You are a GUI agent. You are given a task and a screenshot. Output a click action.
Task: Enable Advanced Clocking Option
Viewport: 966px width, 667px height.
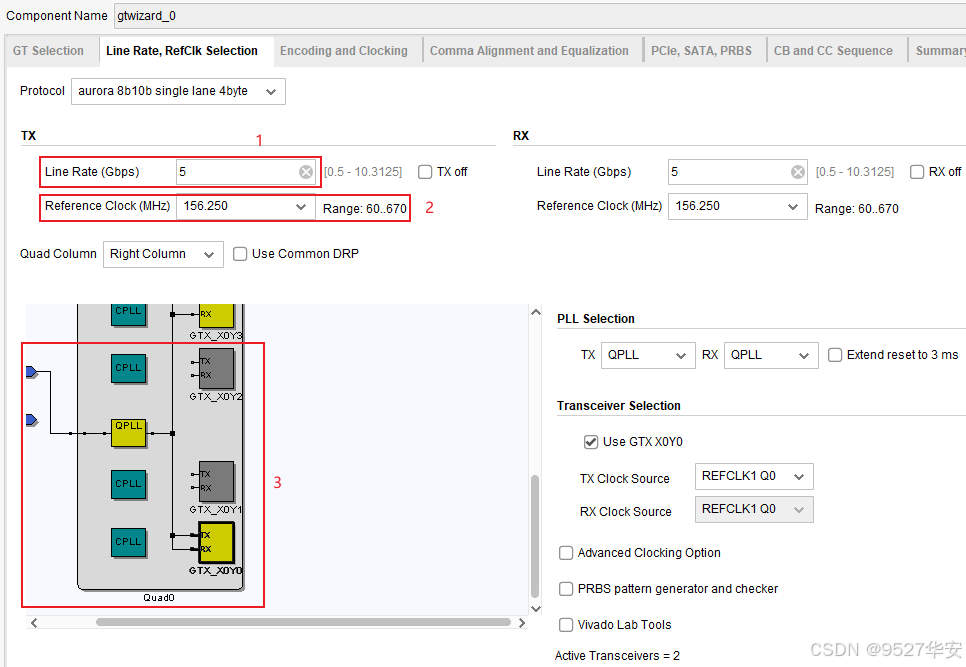pyautogui.click(x=566, y=553)
